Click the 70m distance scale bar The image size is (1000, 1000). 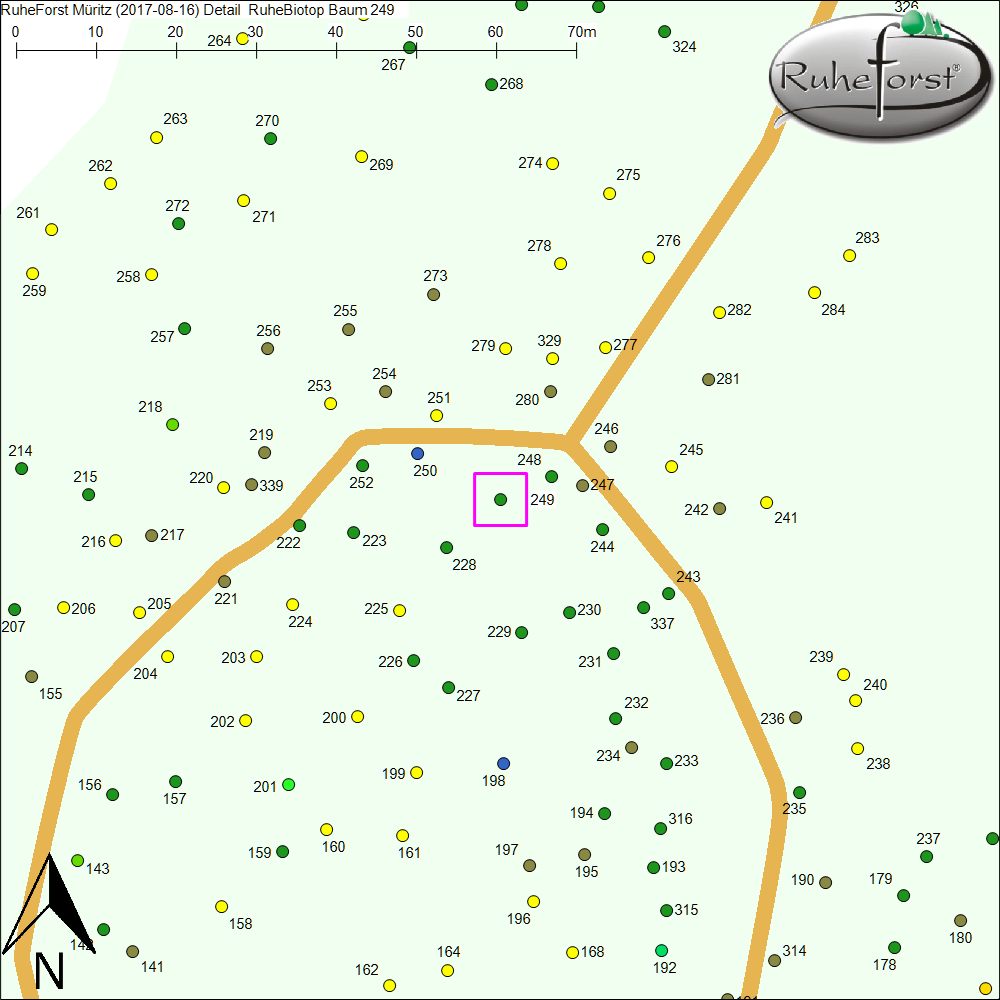coord(296,46)
